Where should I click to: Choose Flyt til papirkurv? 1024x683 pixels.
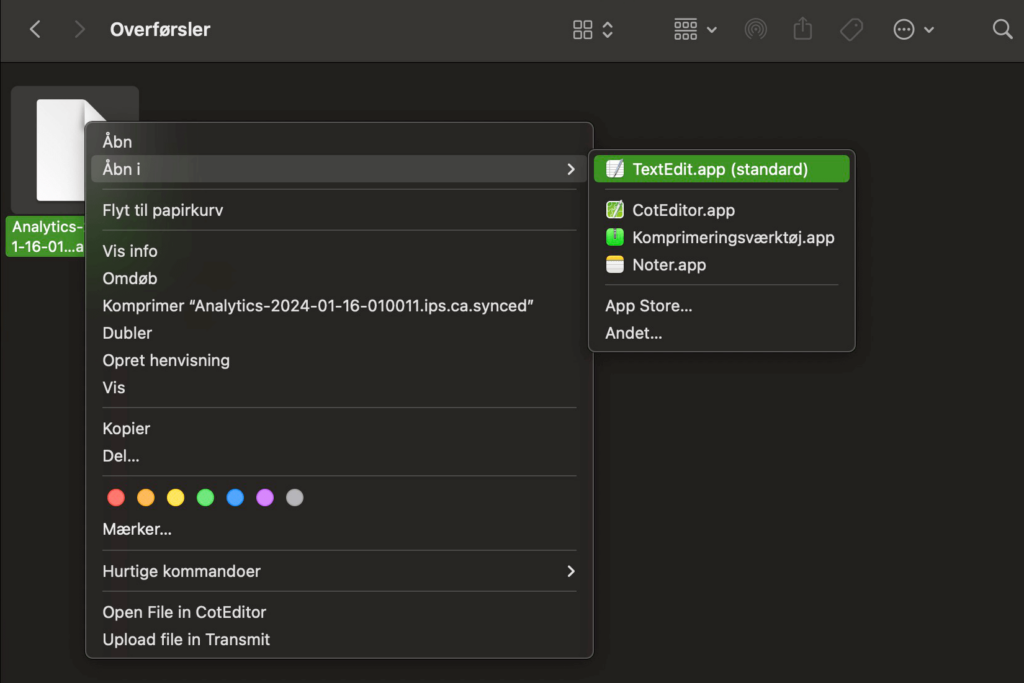[339, 210]
